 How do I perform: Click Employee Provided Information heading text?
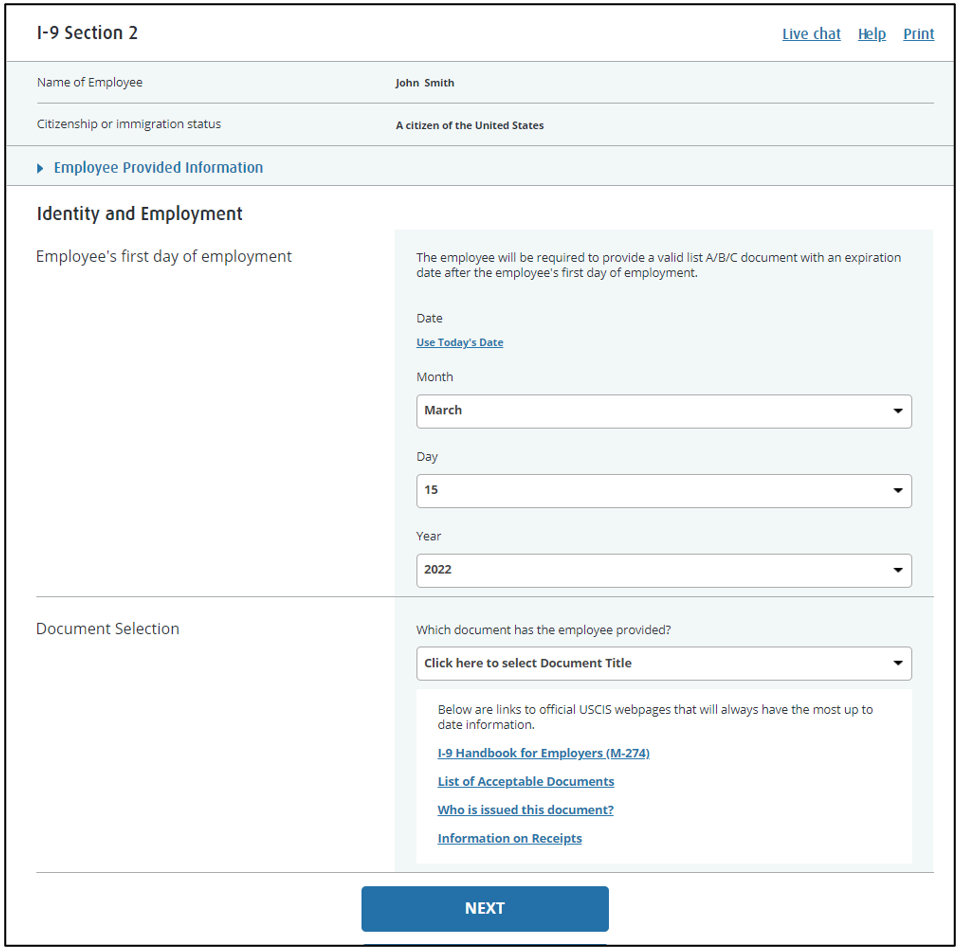pyautogui.click(x=158, y=168)
